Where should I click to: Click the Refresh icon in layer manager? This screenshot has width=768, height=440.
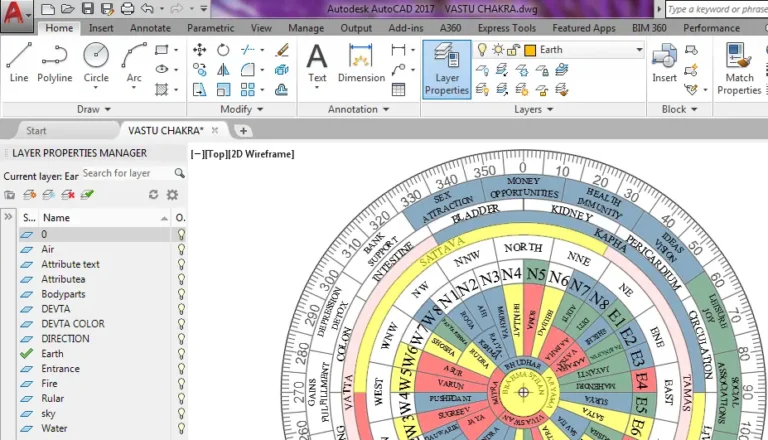(153, 195)
